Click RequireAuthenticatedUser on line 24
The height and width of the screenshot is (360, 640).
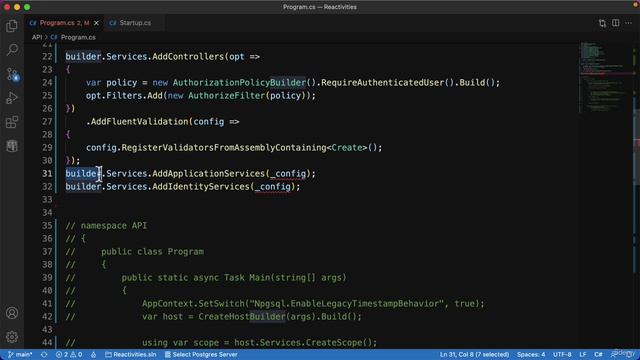tap(382, 83)
